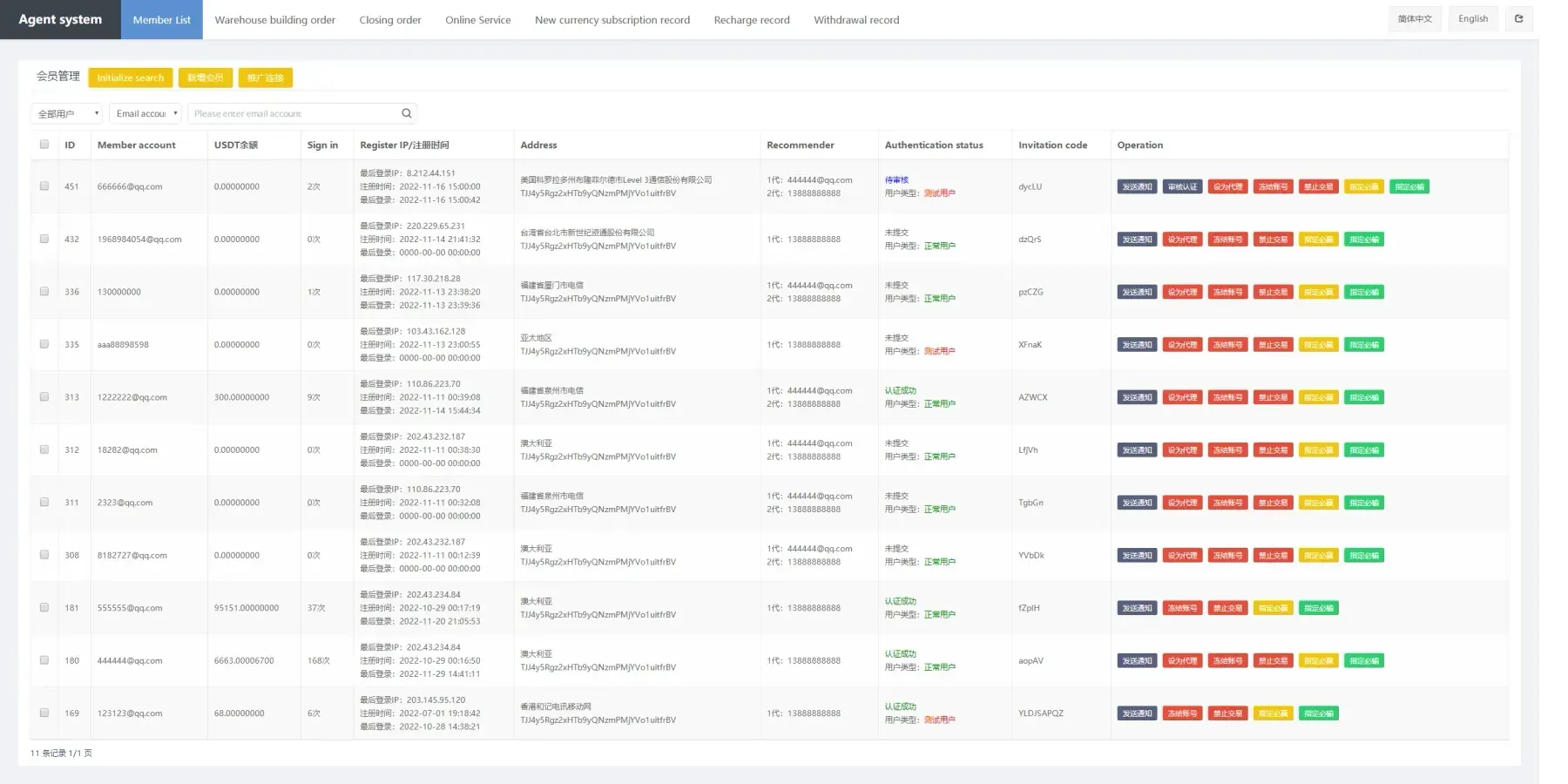Open the 全部用户 user type dropdown
The image size is (1568, 784).
pos(67,113)
